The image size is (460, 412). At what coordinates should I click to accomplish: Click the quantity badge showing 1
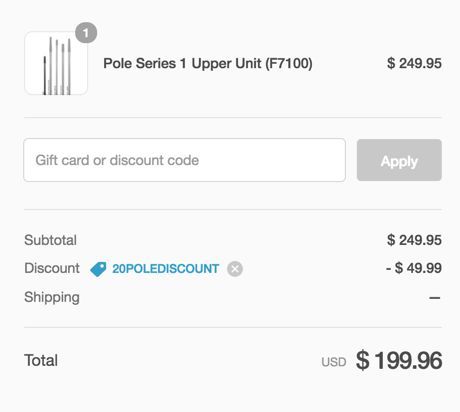click(x=86, y=33)
